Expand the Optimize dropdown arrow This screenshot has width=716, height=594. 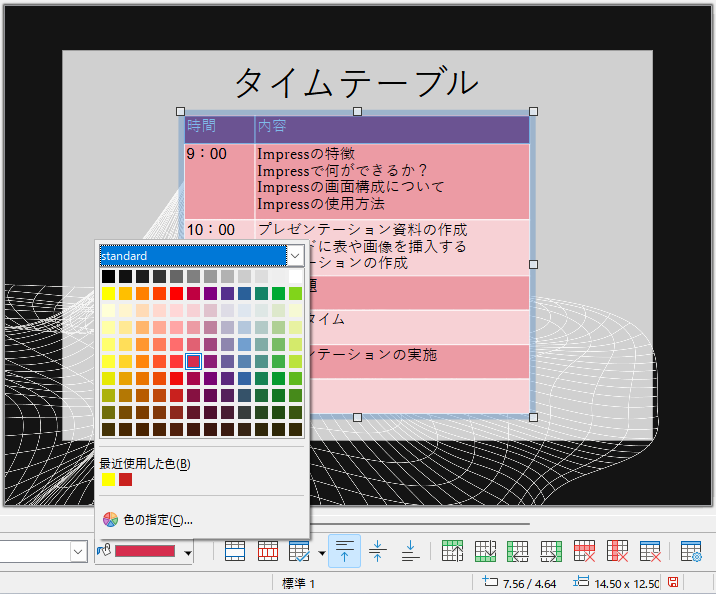[x=322, y=553]
